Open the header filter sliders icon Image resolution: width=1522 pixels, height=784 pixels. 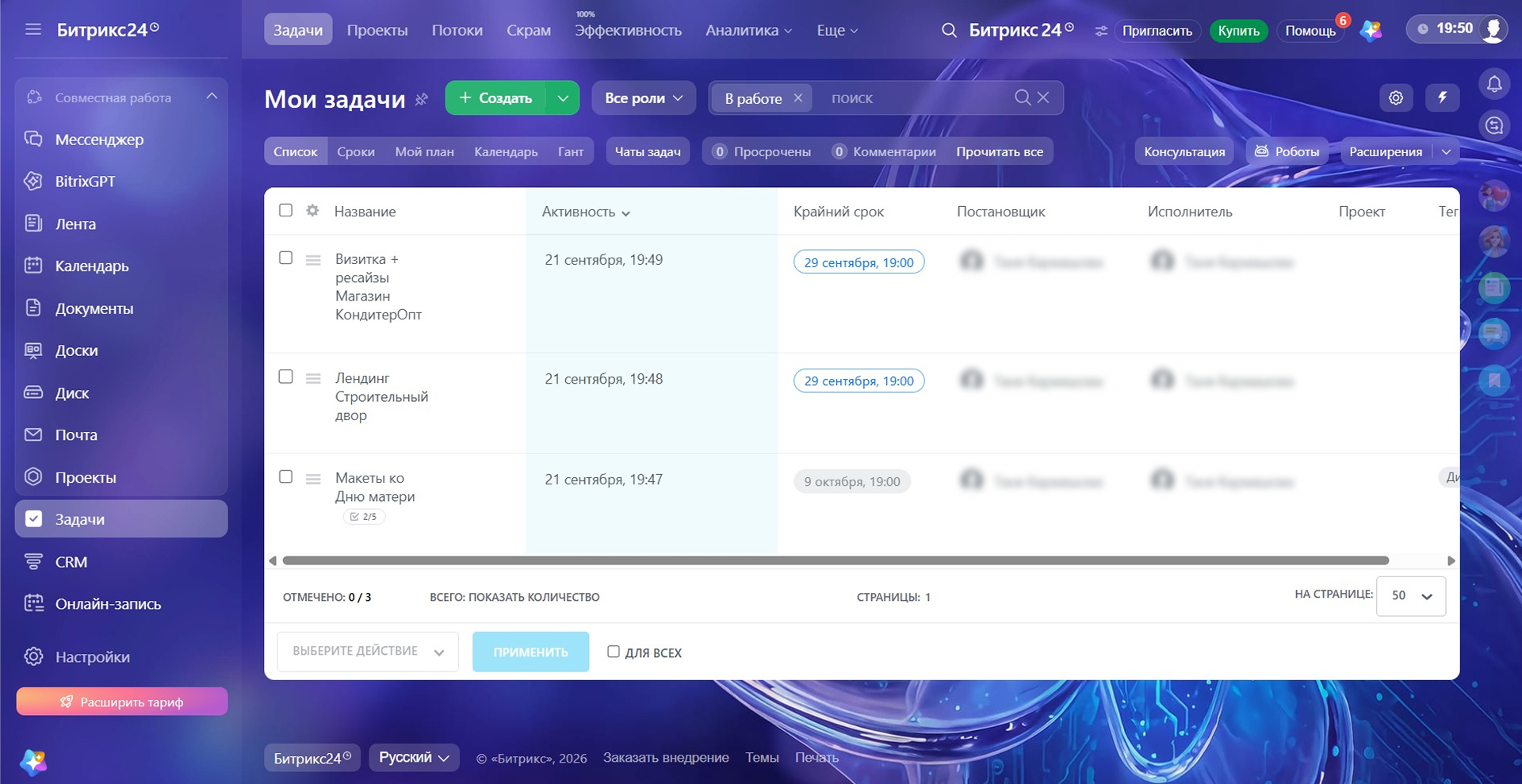1101,31
